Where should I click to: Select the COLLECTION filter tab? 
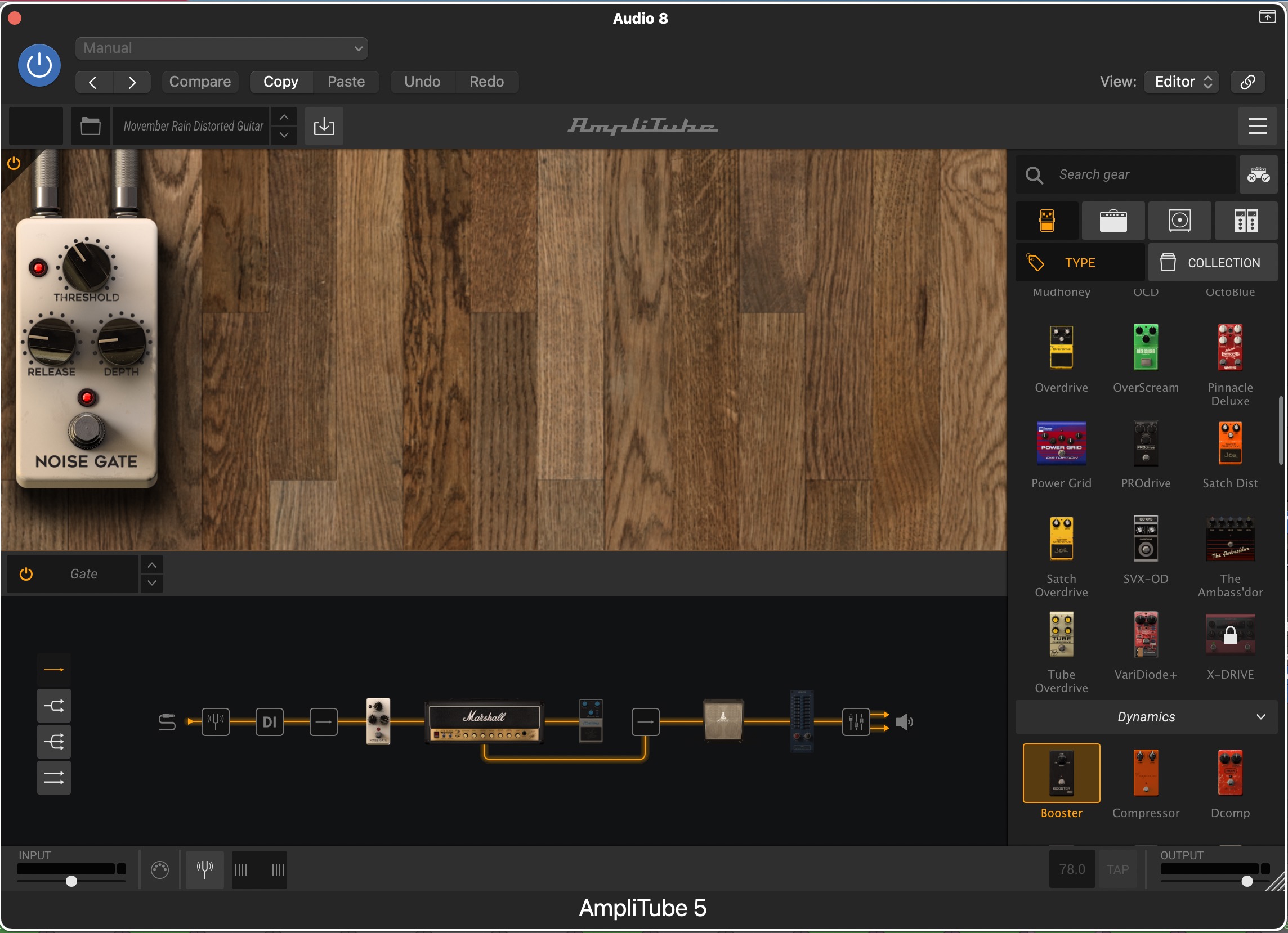(1213, 263)
